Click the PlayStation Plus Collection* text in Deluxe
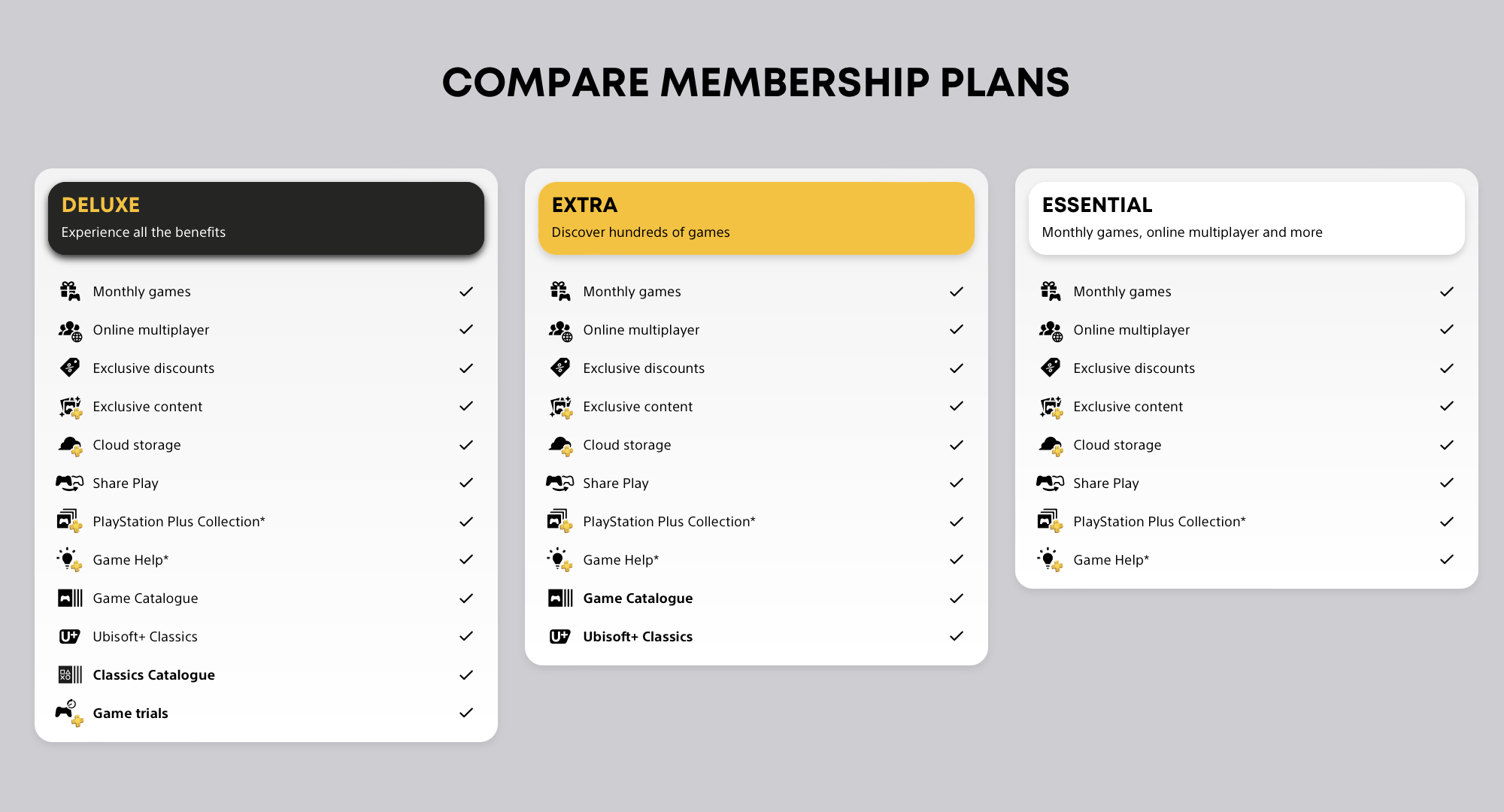 [x=179, y=522]
